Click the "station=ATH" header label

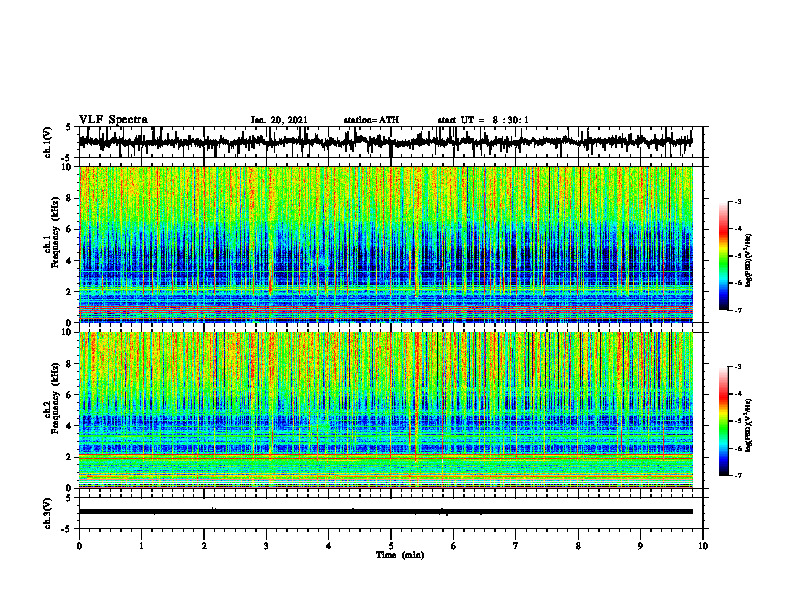tap(371, 120)
